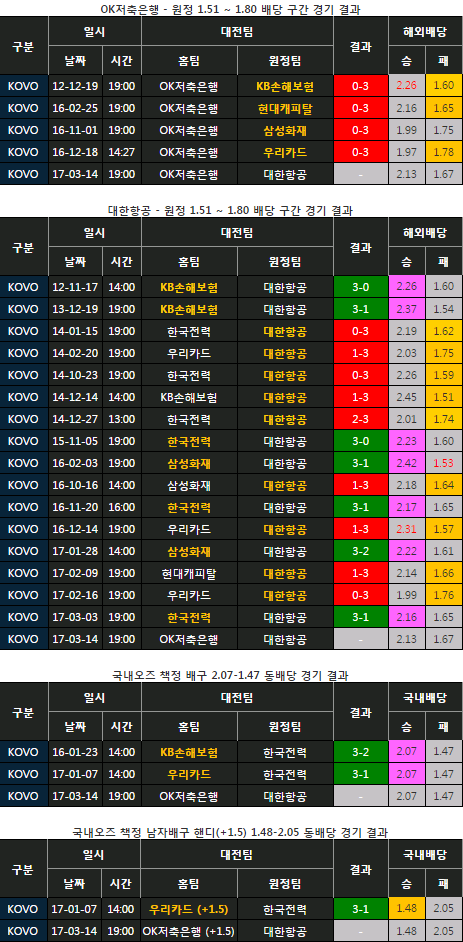Click OK저축은행 (+1.5) in last row
Image resolution: width=463 pixels, height=942 pixels.
tap(189, 931)
